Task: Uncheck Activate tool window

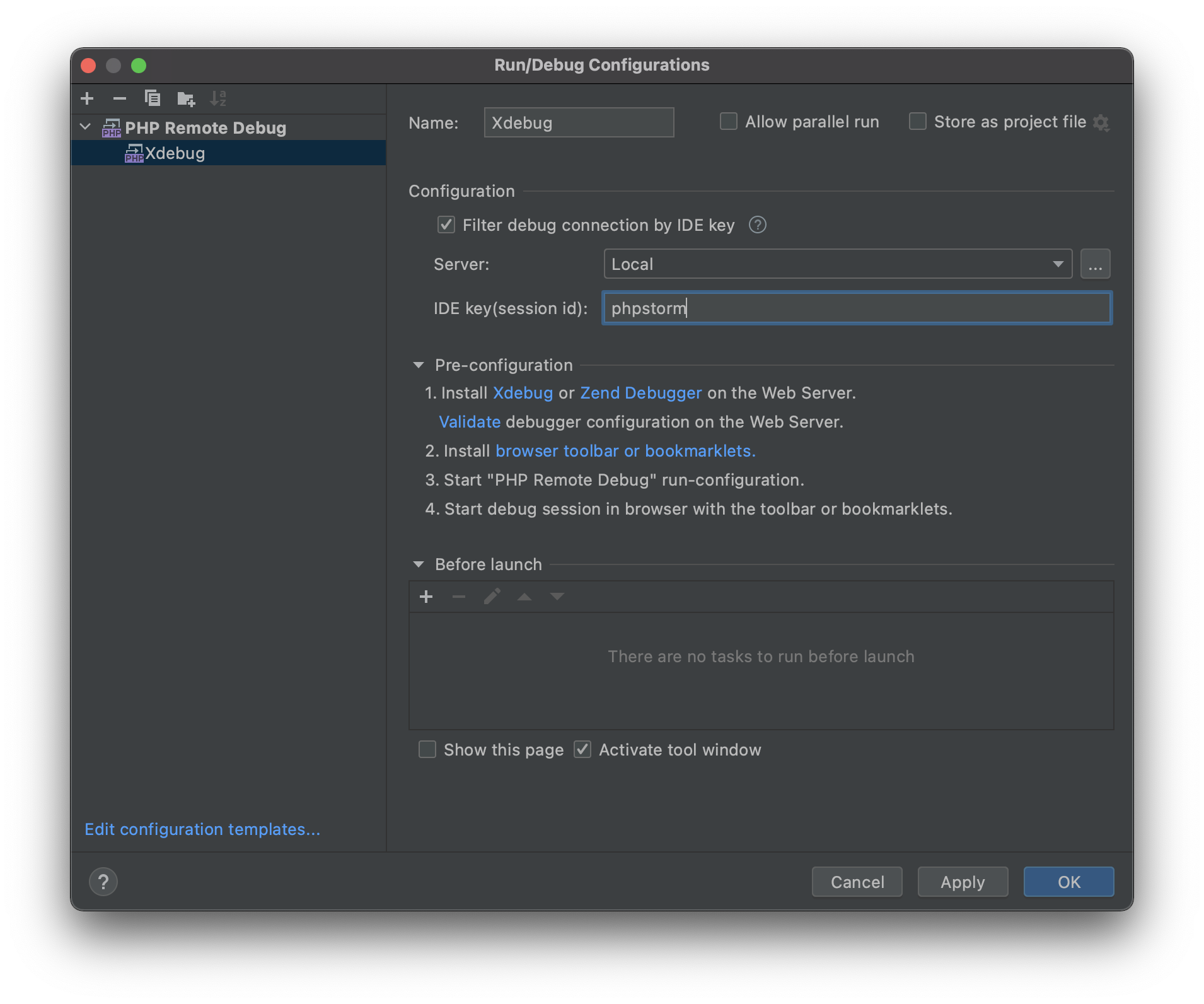Action: pyautogui.click(x=582, y=749)
